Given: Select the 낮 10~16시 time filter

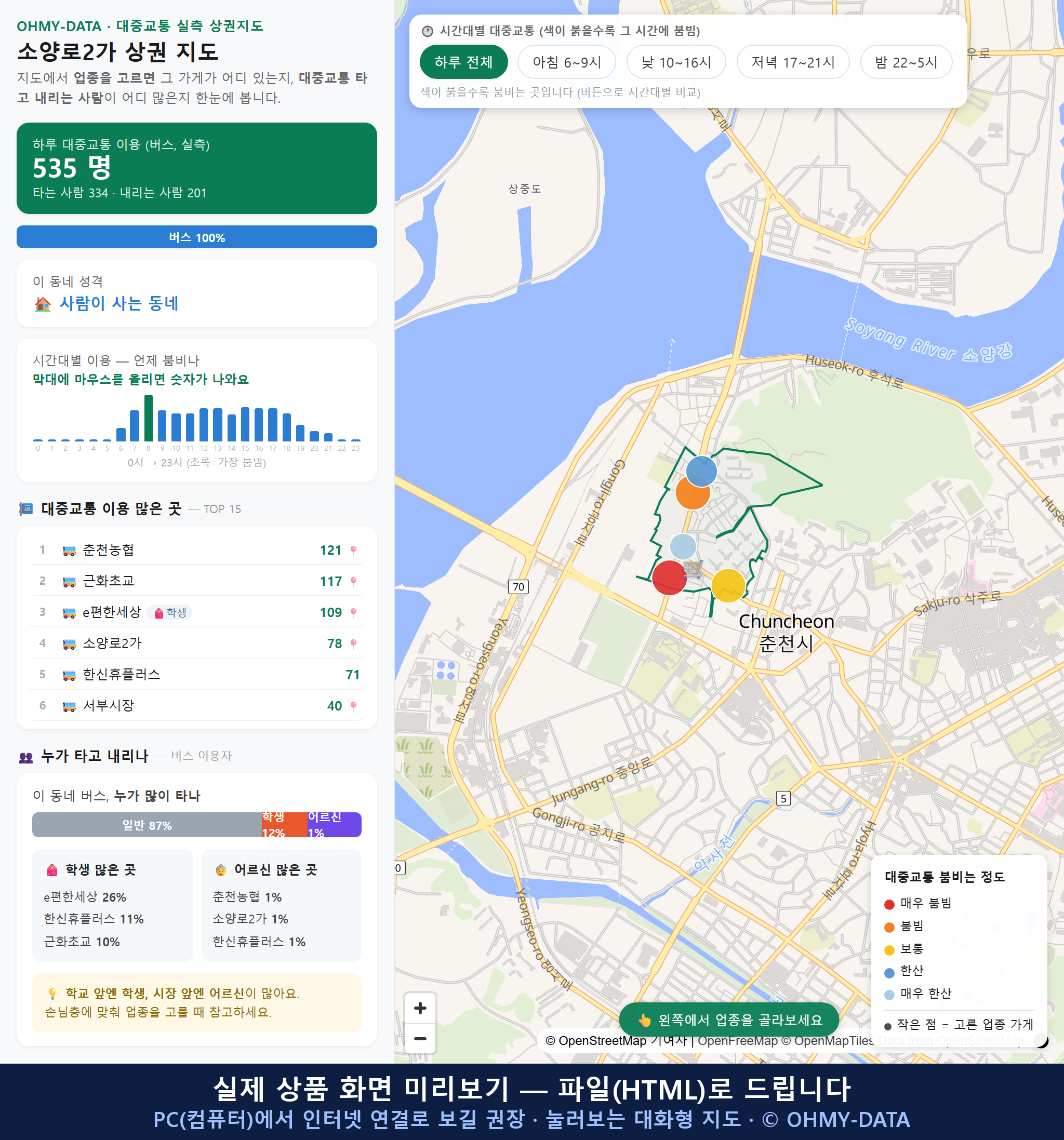Looking at the screenshot, I should [x=676, y=62].
